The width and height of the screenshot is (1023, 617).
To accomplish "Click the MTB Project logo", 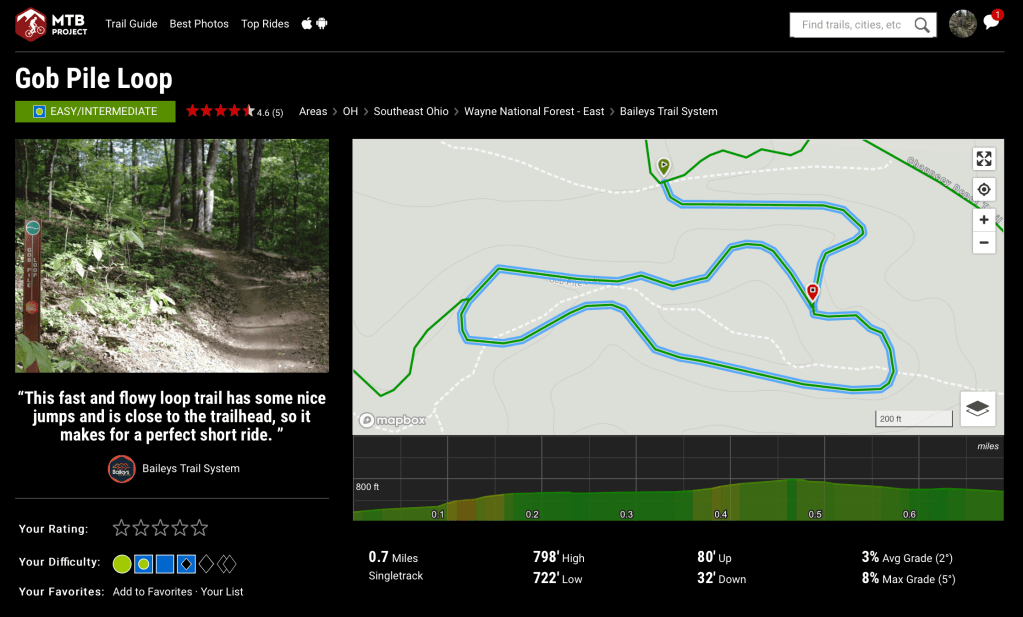I will (x=52, y=24).
